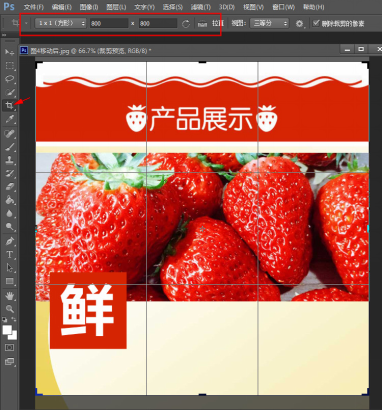Viewport: 382px width, 410px height.
Task: Toggle the delete cropped pixels checkbox
Action: coord(316,23)
